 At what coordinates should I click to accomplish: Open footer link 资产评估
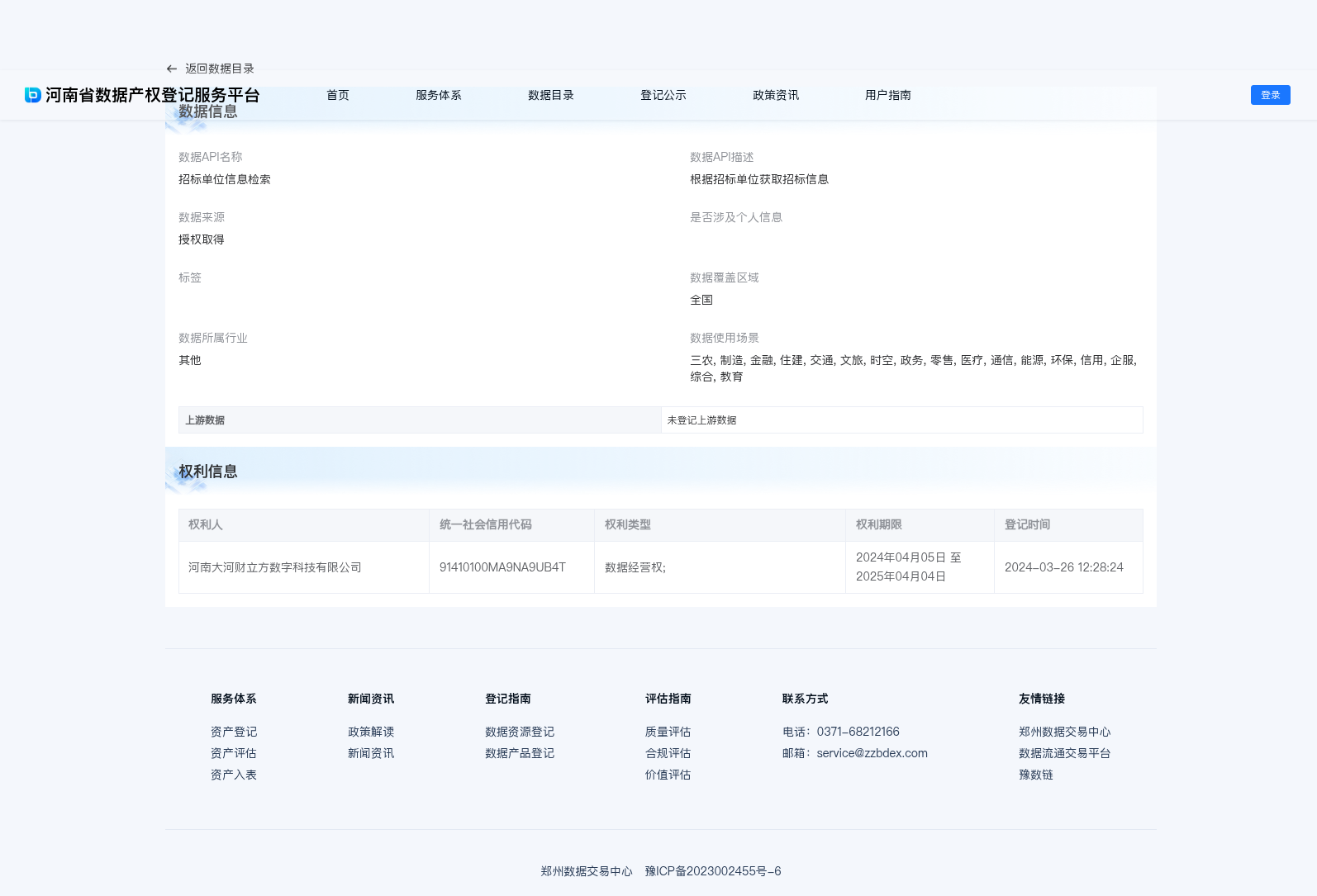(x=234, y=753)
